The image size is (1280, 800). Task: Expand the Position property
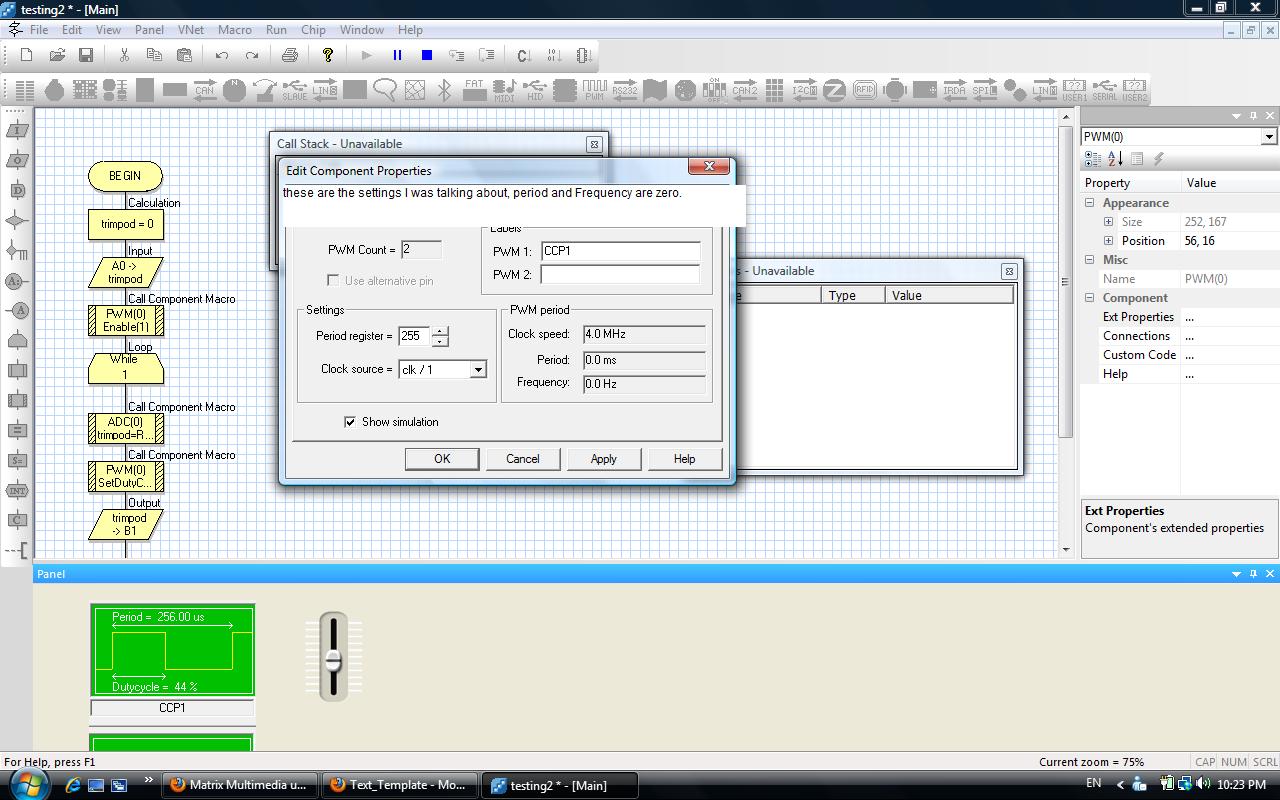[x=1108, y=241]
